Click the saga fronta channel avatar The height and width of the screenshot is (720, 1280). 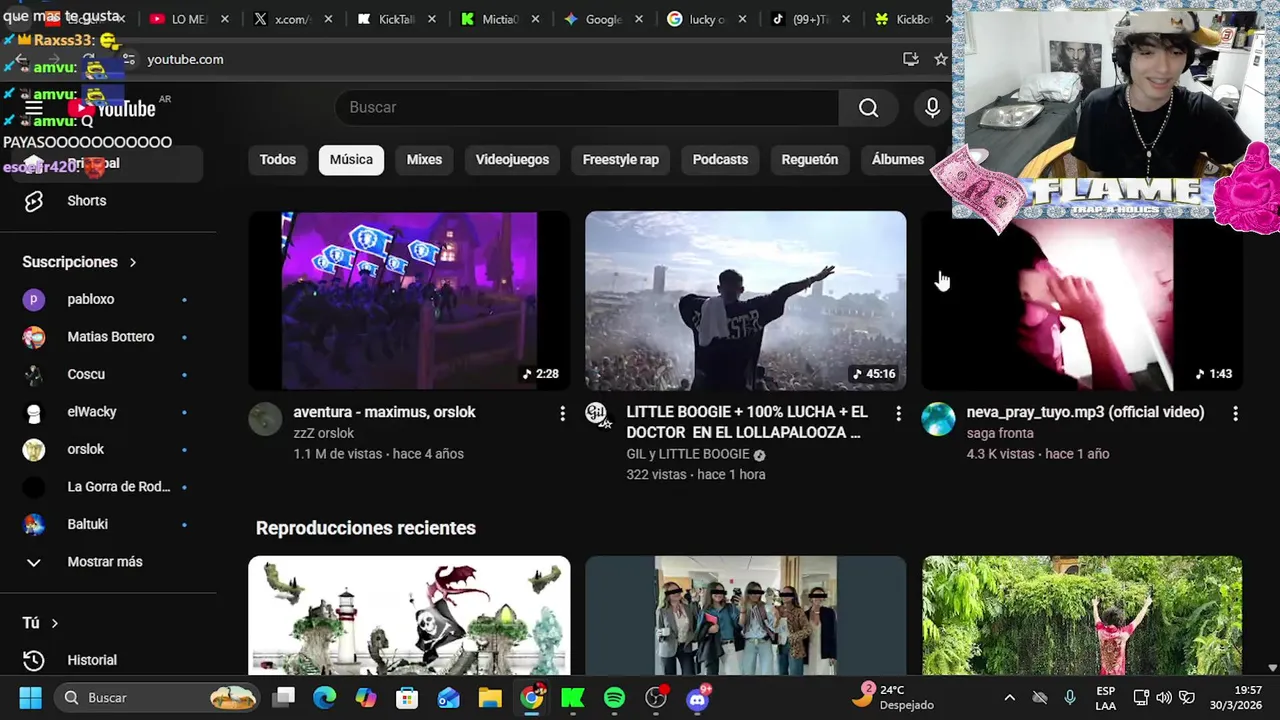coord(938,419)
